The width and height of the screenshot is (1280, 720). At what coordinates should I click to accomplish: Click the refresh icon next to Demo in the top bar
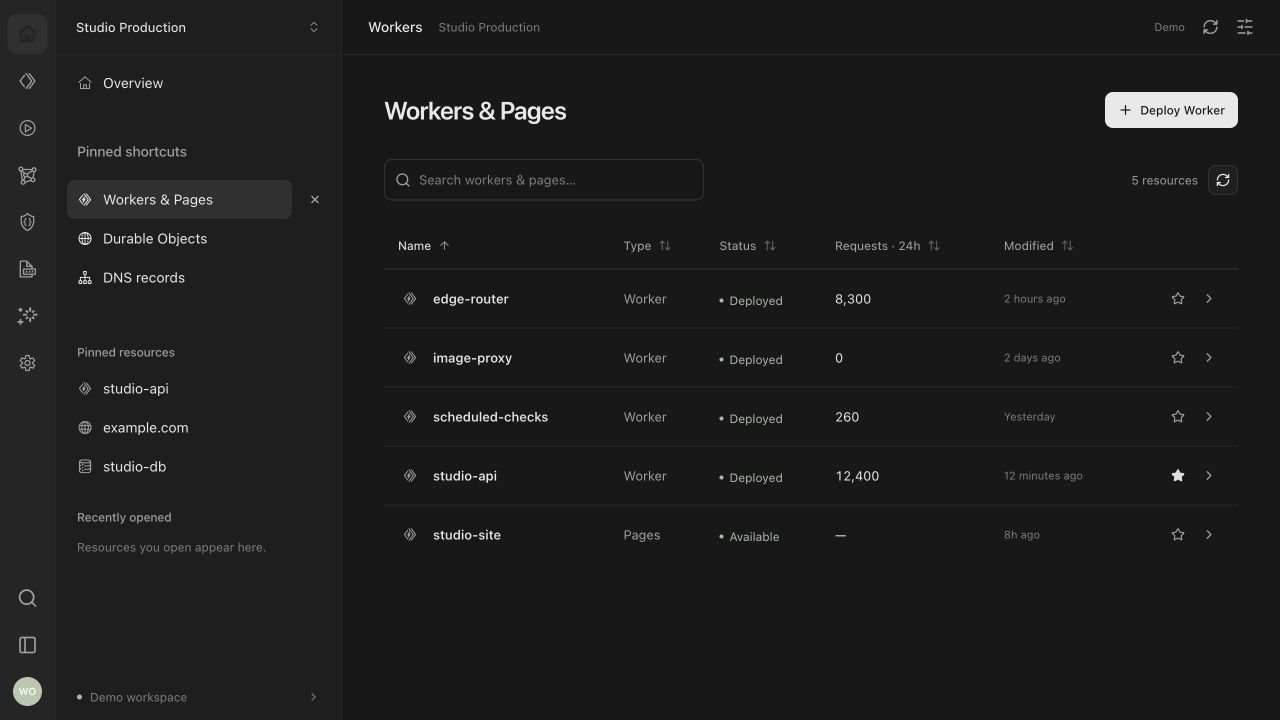[x=1210, y=27]
